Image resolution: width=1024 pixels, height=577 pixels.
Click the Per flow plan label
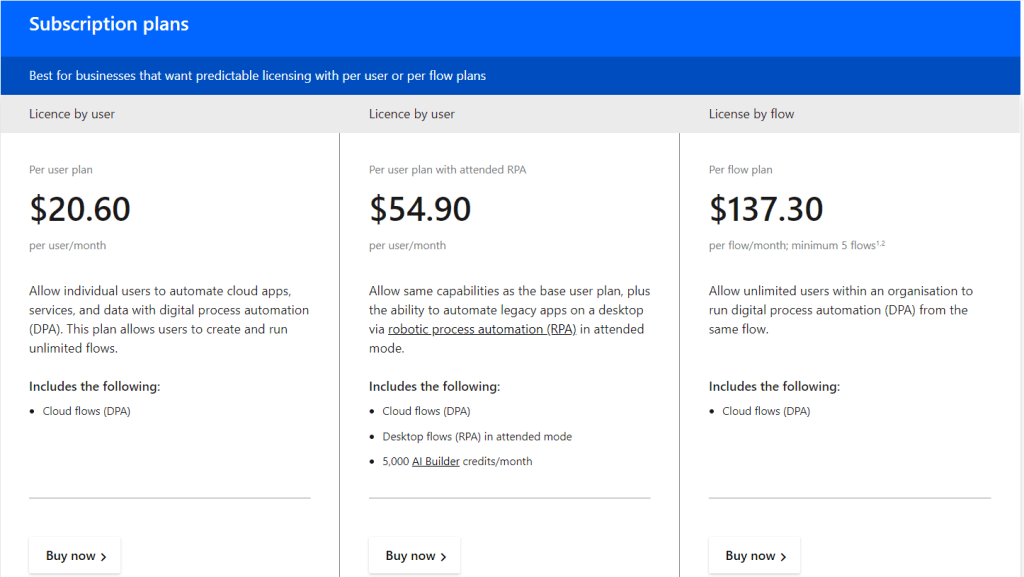pos(740,170)
